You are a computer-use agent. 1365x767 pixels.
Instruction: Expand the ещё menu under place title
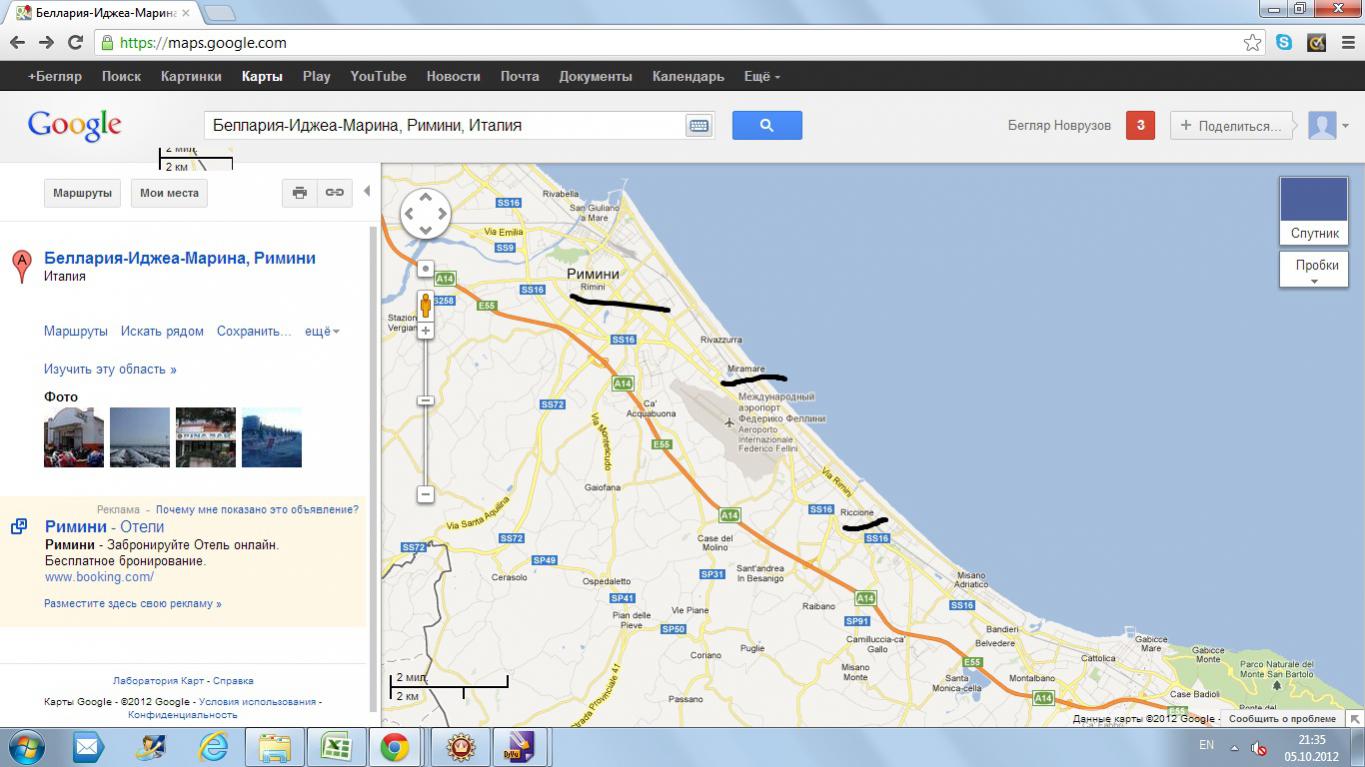[x=322, y=331]
